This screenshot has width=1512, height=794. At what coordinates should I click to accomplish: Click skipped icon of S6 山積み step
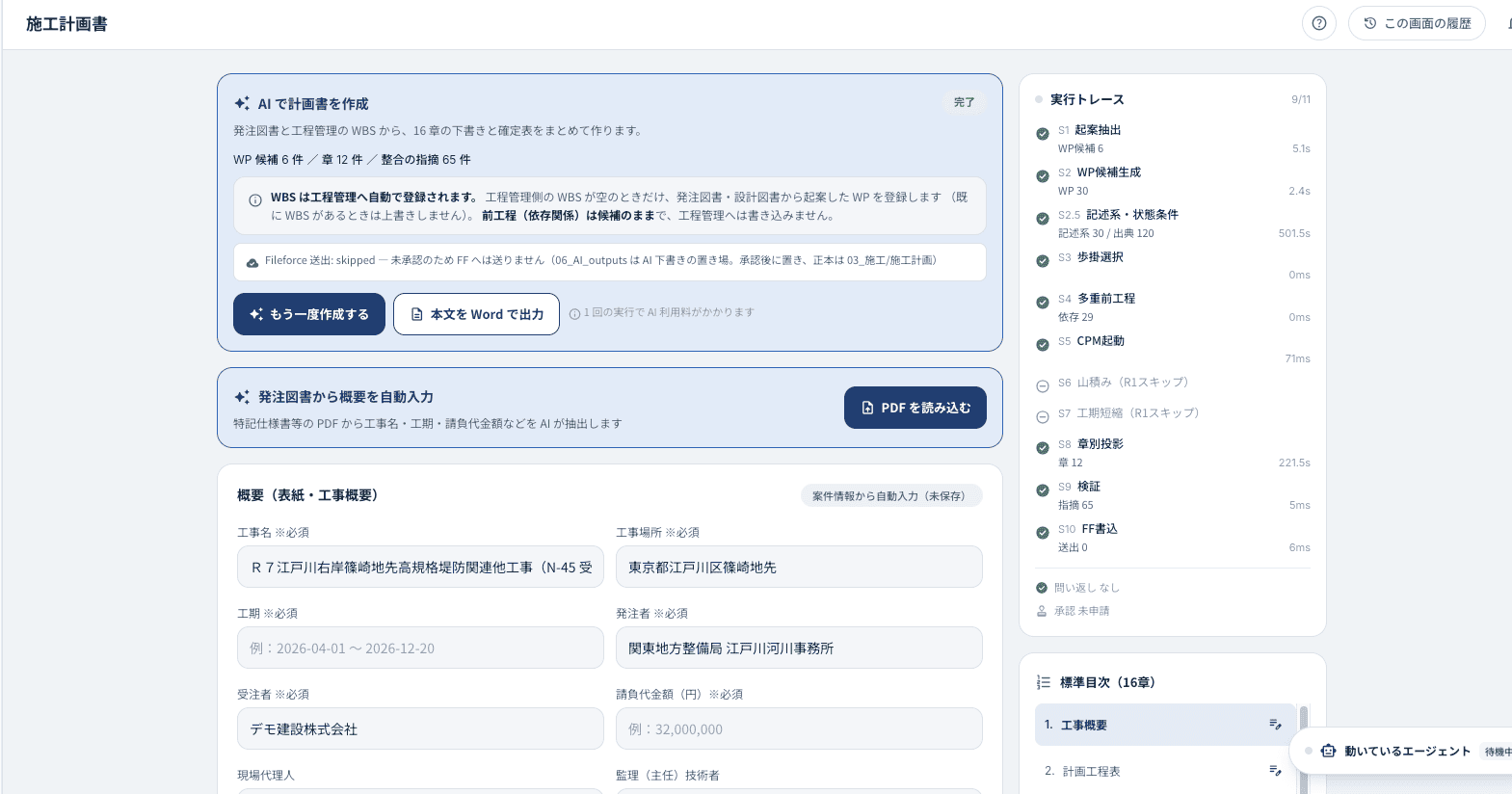coord(1043,386)
